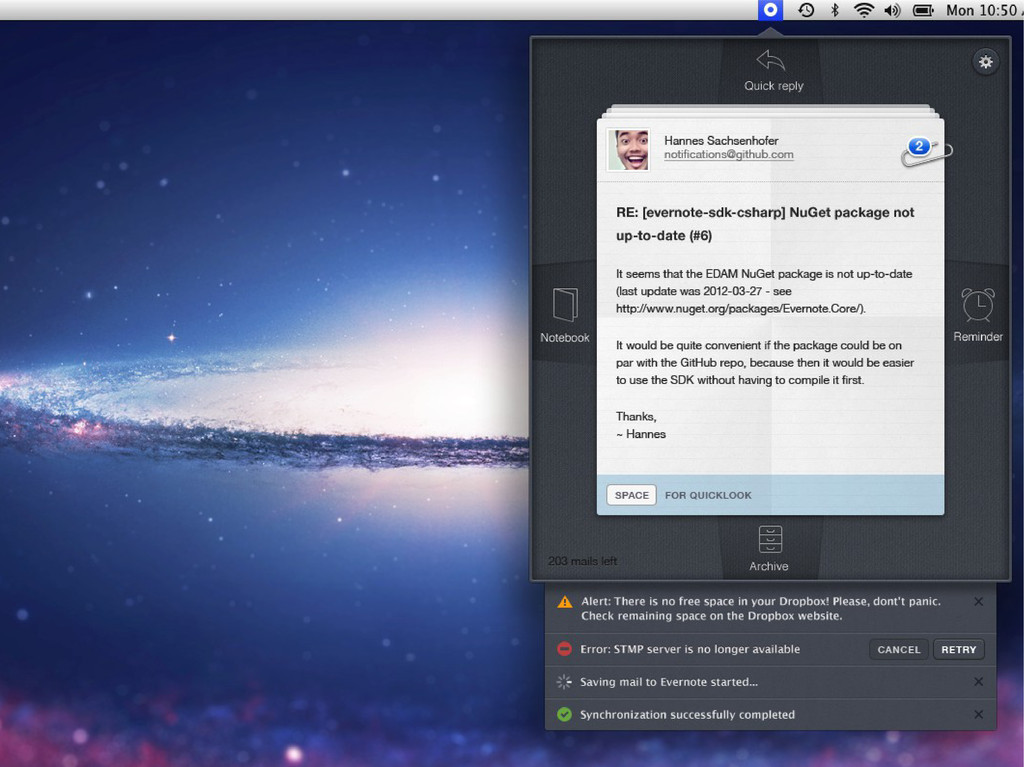Click the yellow alert warning icon
Image resolution: width=1024 pixels, height=767 pixels.
point(565,602)
